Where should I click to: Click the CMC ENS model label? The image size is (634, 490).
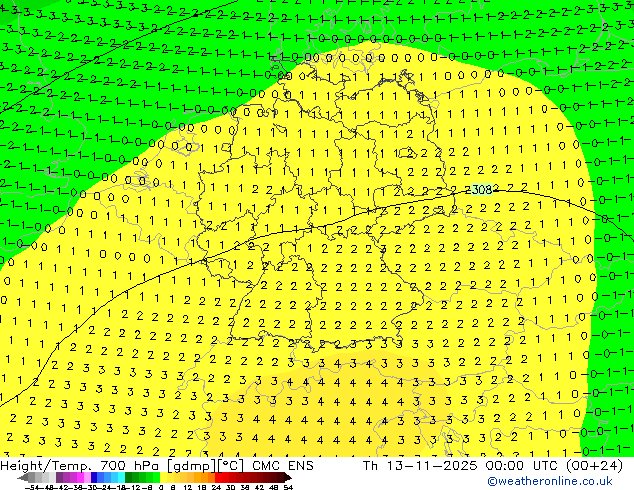point(283,466)
